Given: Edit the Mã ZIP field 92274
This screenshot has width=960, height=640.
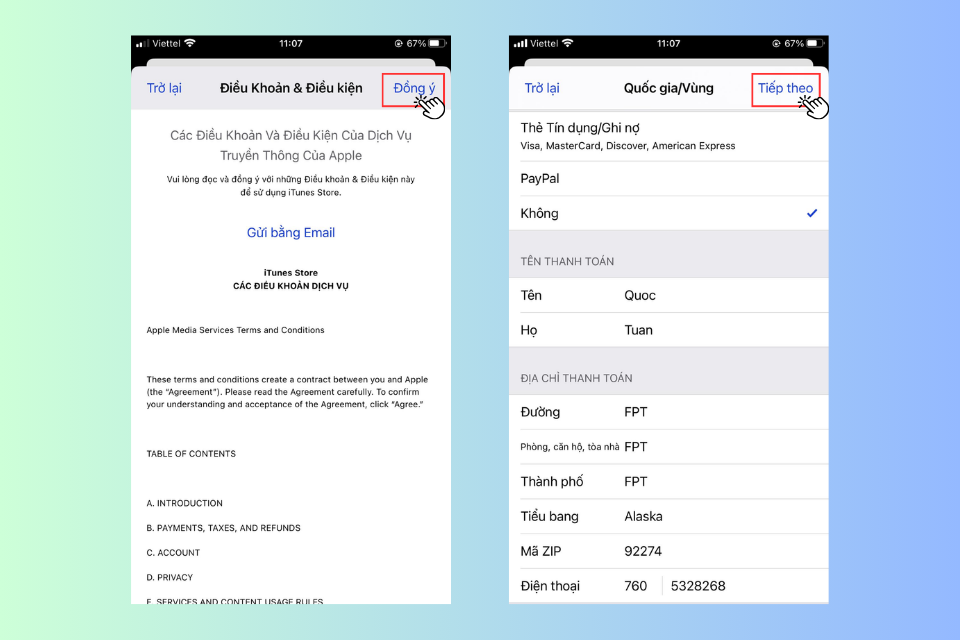Looking at the screenshot, I should (x=669, y=551).
